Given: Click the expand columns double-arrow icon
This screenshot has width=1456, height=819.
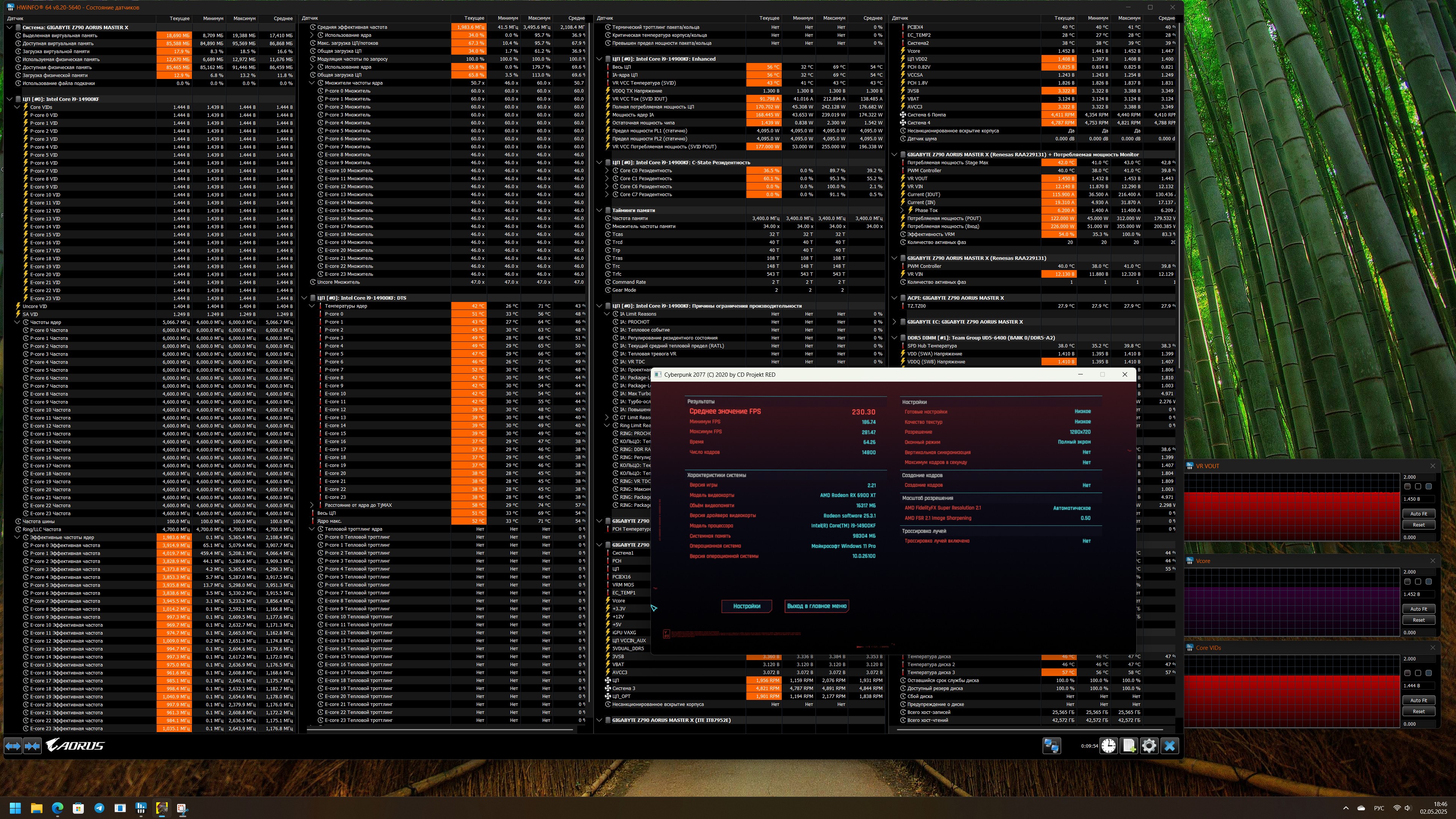Looking at the screenshot, I should 13,745.
